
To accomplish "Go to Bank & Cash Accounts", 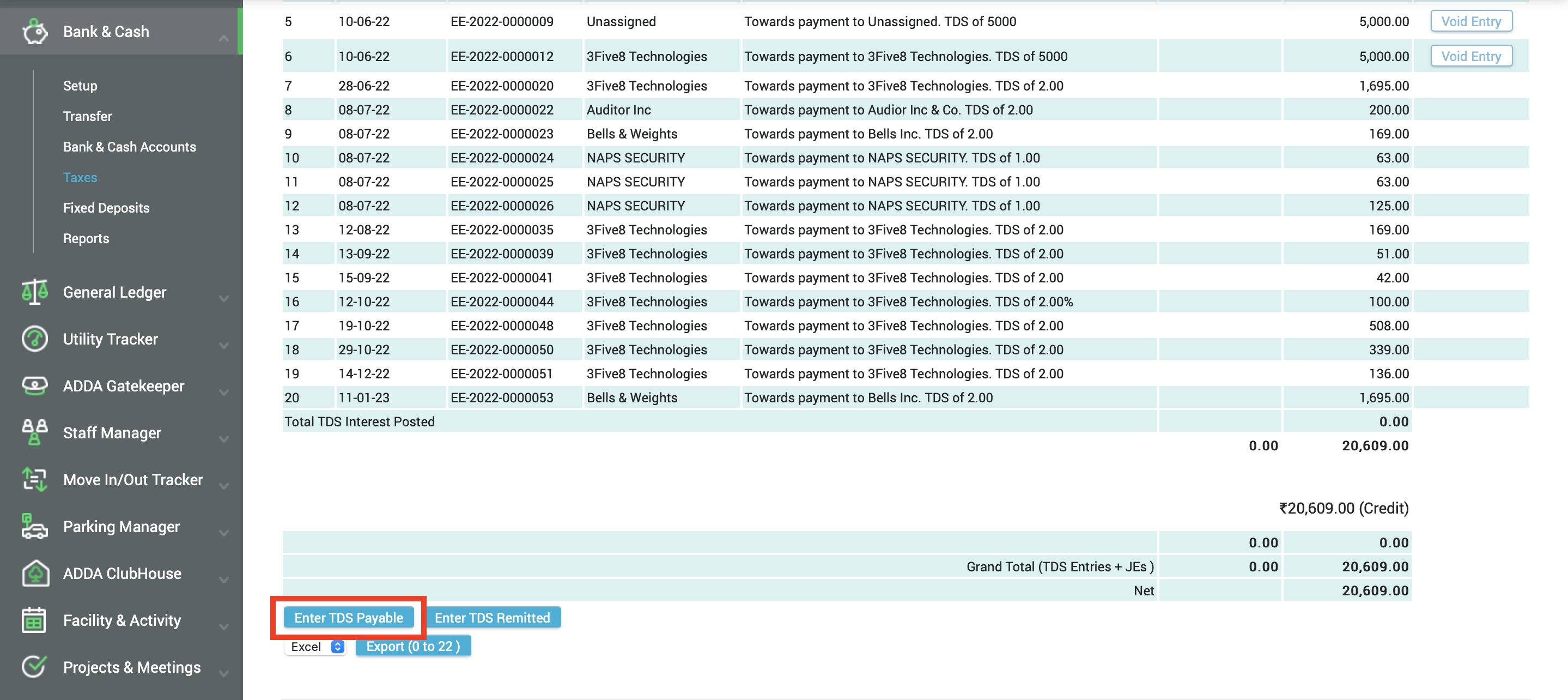I will tap(129, 146).
